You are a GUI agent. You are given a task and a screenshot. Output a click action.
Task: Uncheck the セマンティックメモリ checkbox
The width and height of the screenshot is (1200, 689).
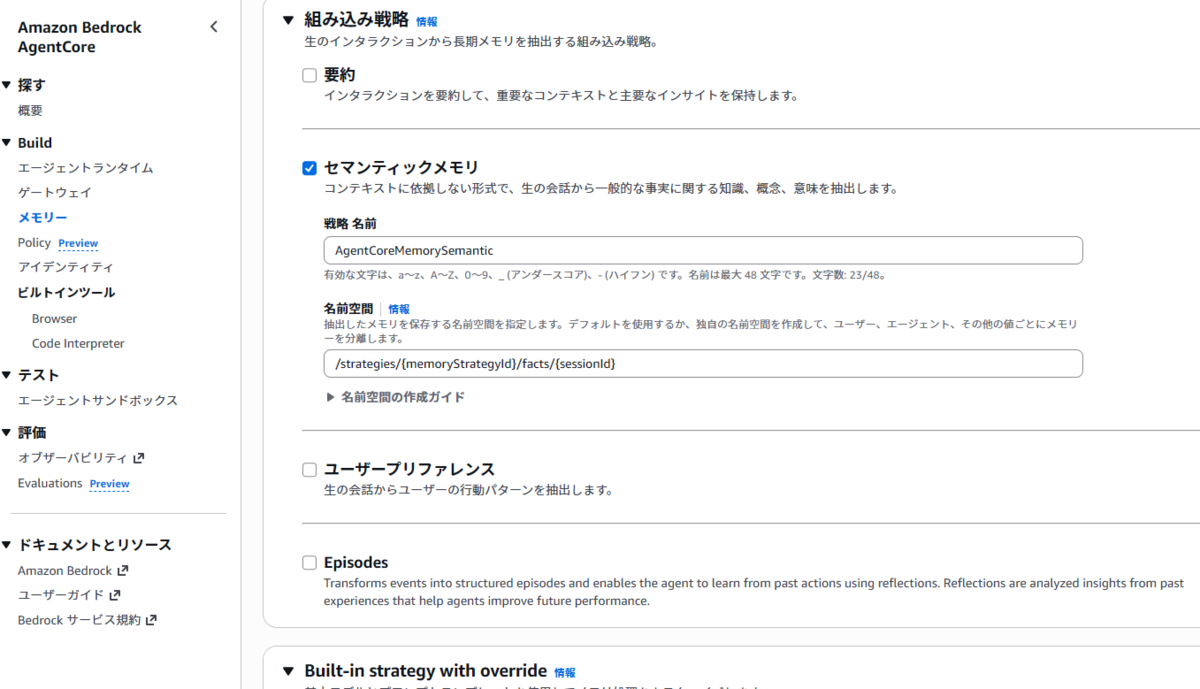310,168
